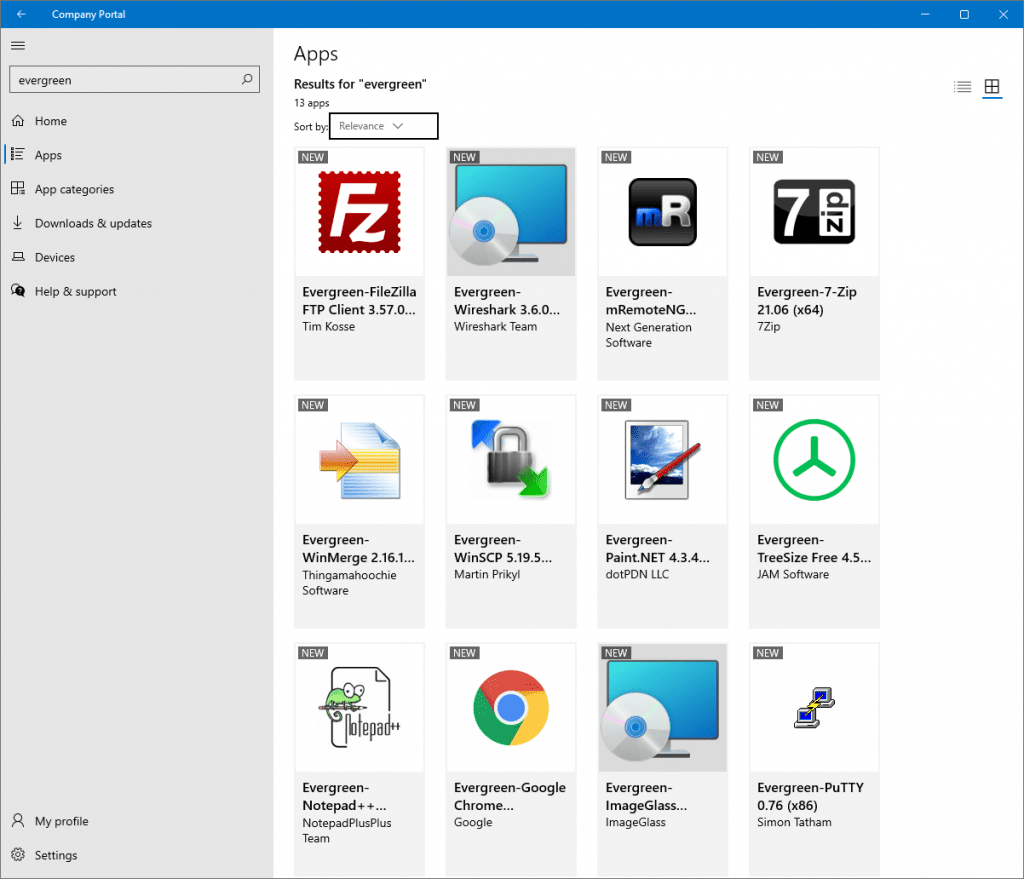
Task: Open the FileZilla app icon
Action: [x=359, y=212]
